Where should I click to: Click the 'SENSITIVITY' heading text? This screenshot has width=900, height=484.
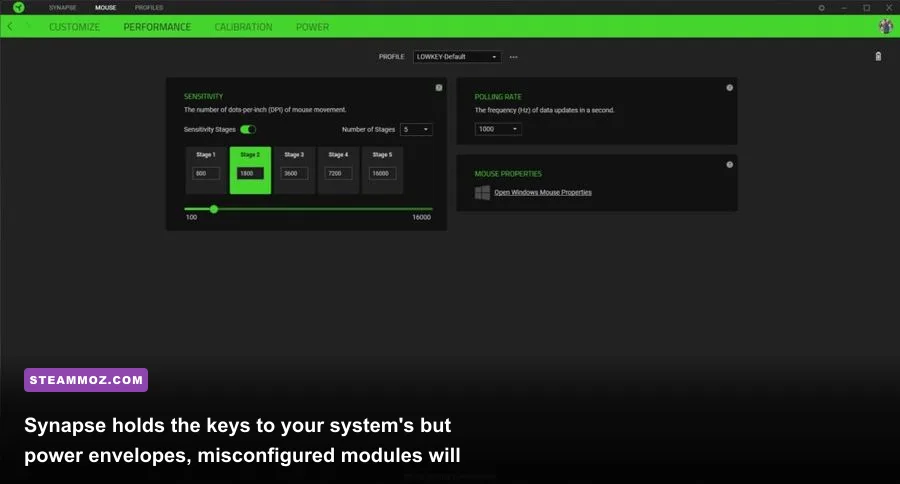coord(203,96)
